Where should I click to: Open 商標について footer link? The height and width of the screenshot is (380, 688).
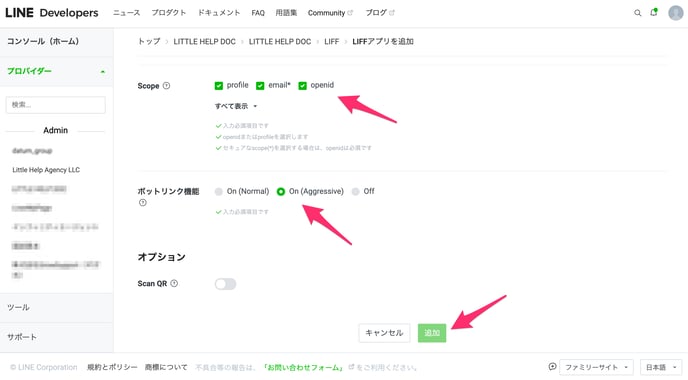(166, 367)
